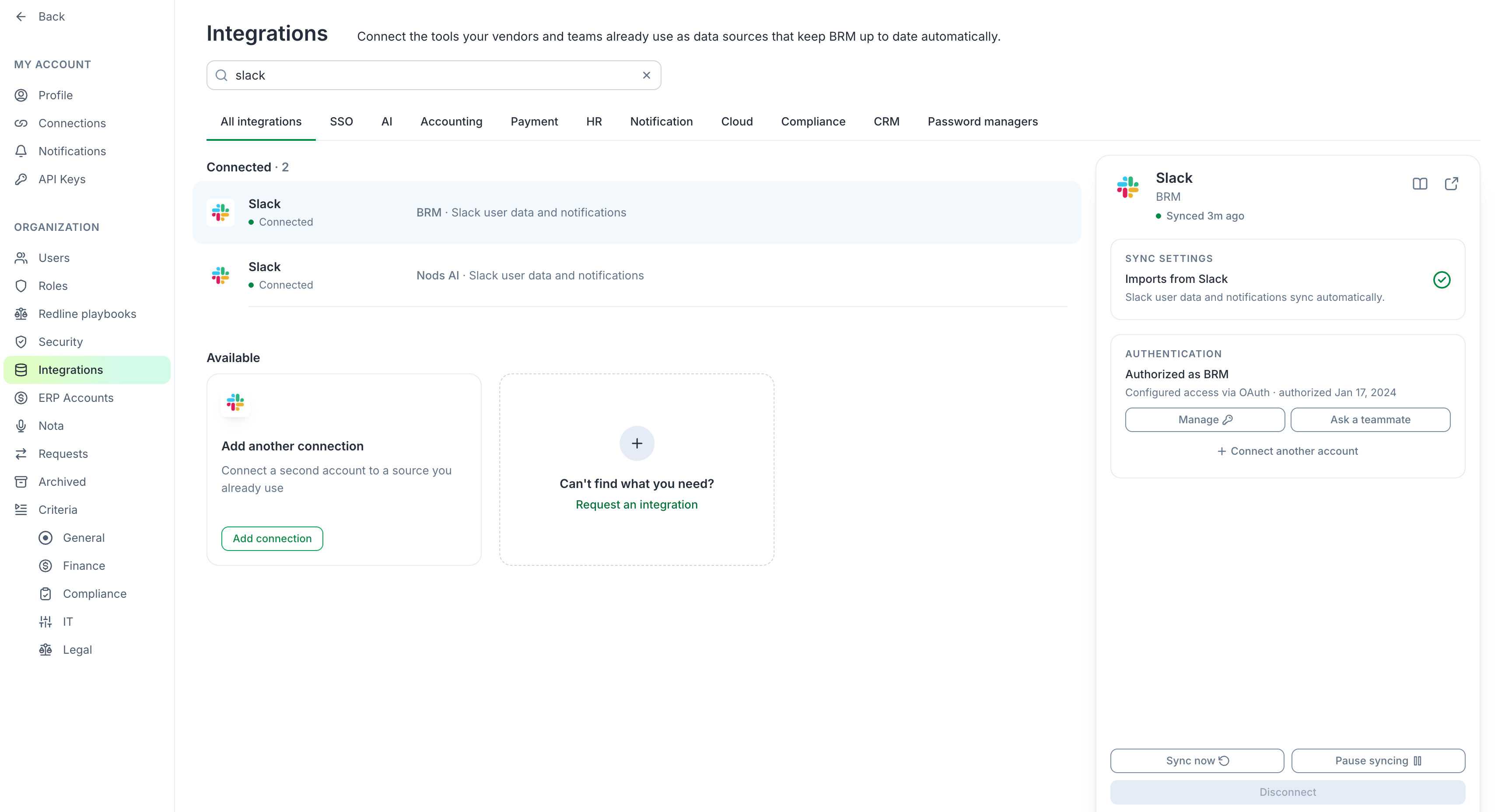Click Connect another account
Viewport: 1512px width, 812px height.
(1287, 451)
